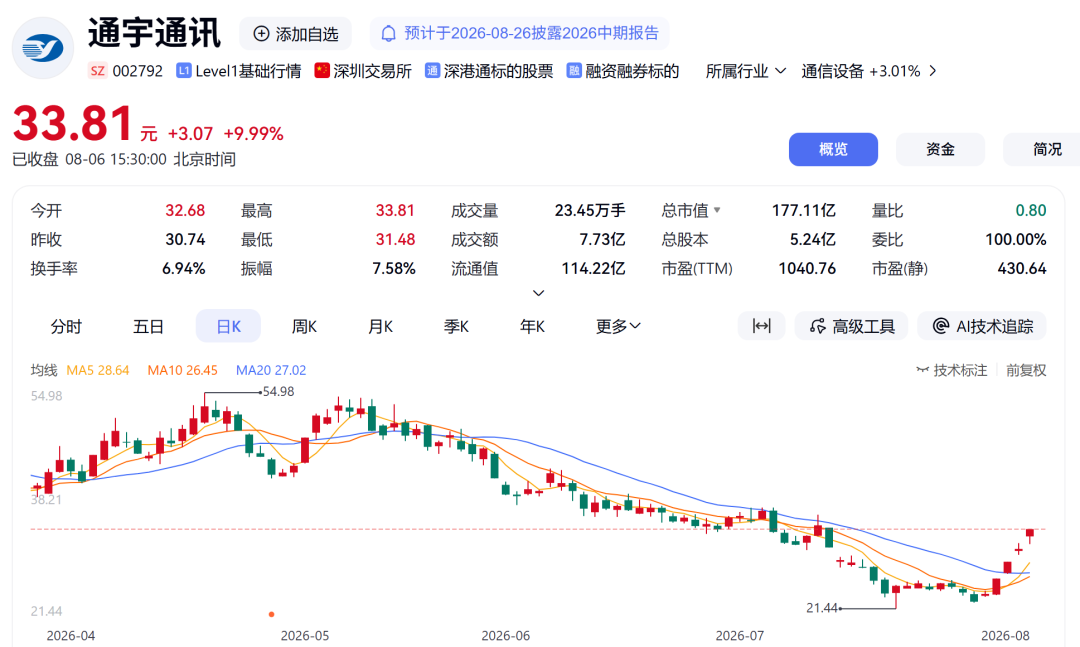The image size is (1080, 647).
Task: Toggle the 总市值 dropdown triangle
Action: click(x=717, y=210)
